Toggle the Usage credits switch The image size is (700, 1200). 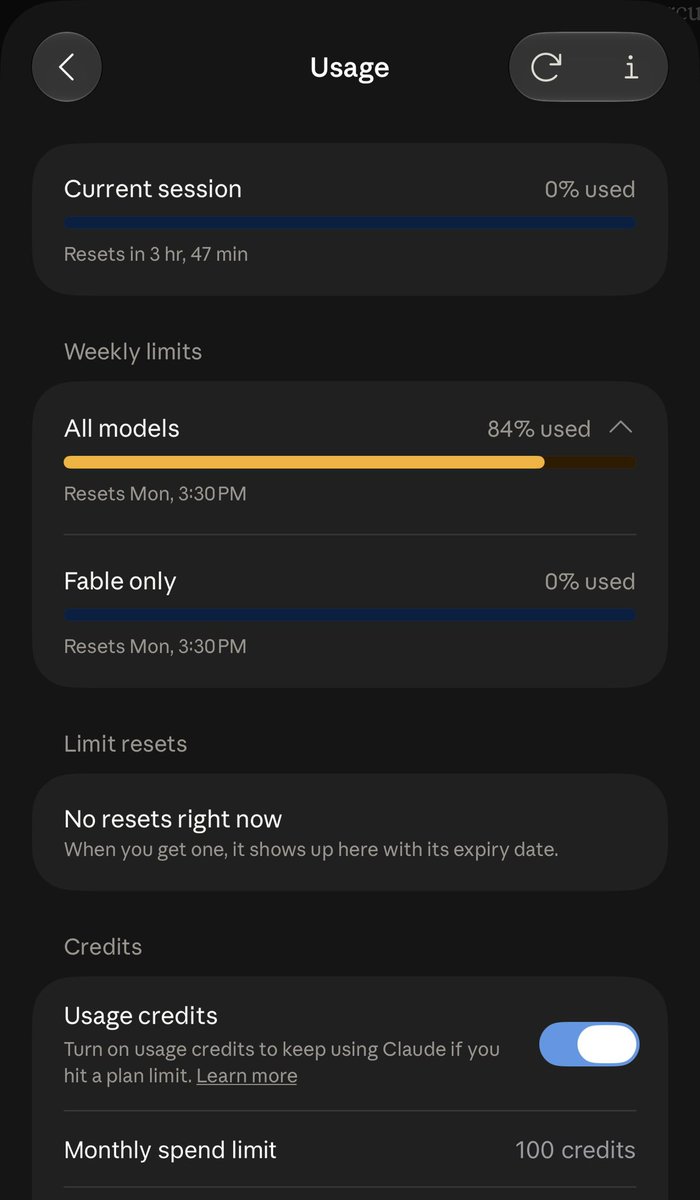coord(589,1044)
